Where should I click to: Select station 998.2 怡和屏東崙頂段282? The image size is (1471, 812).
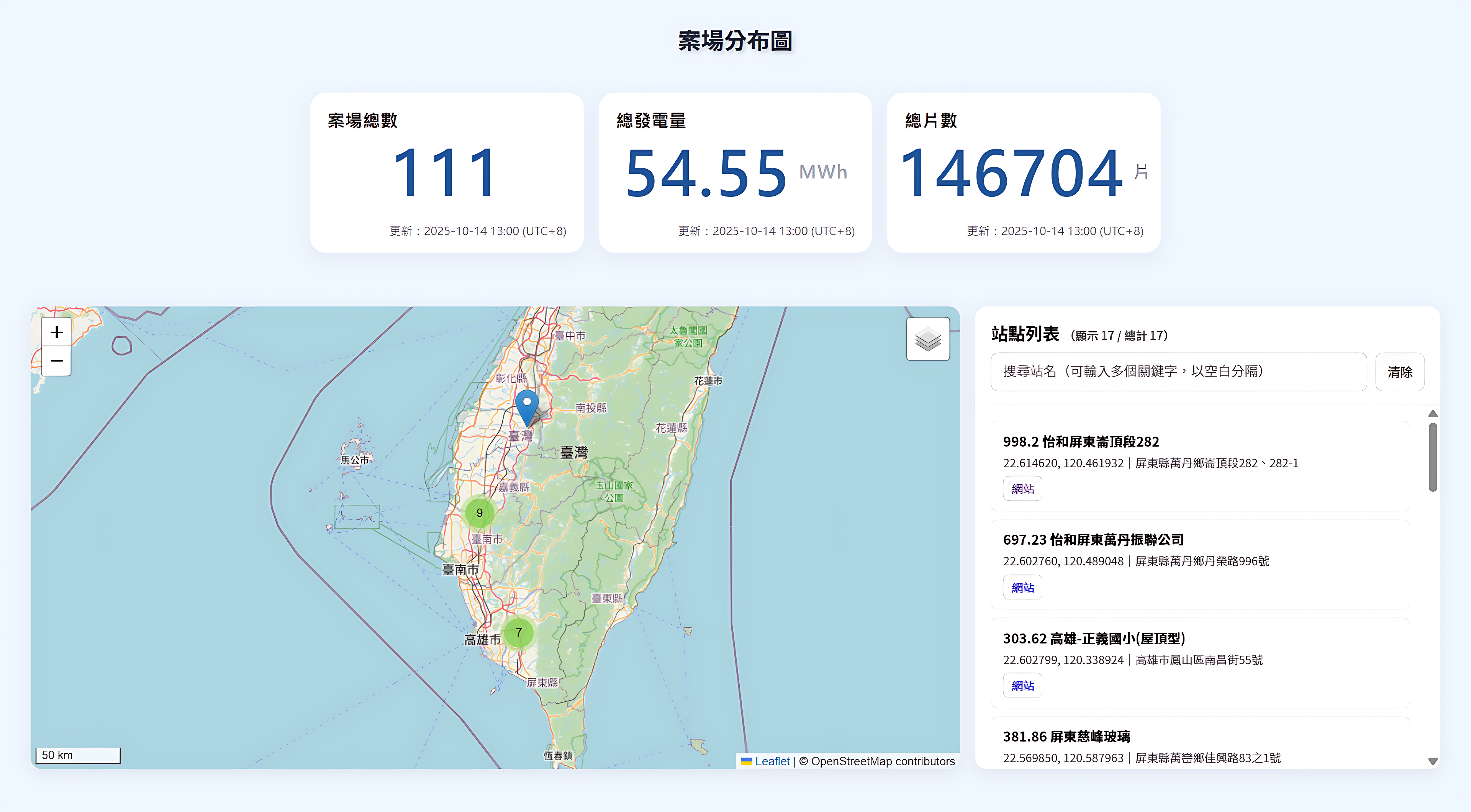tap(1080, 441)
